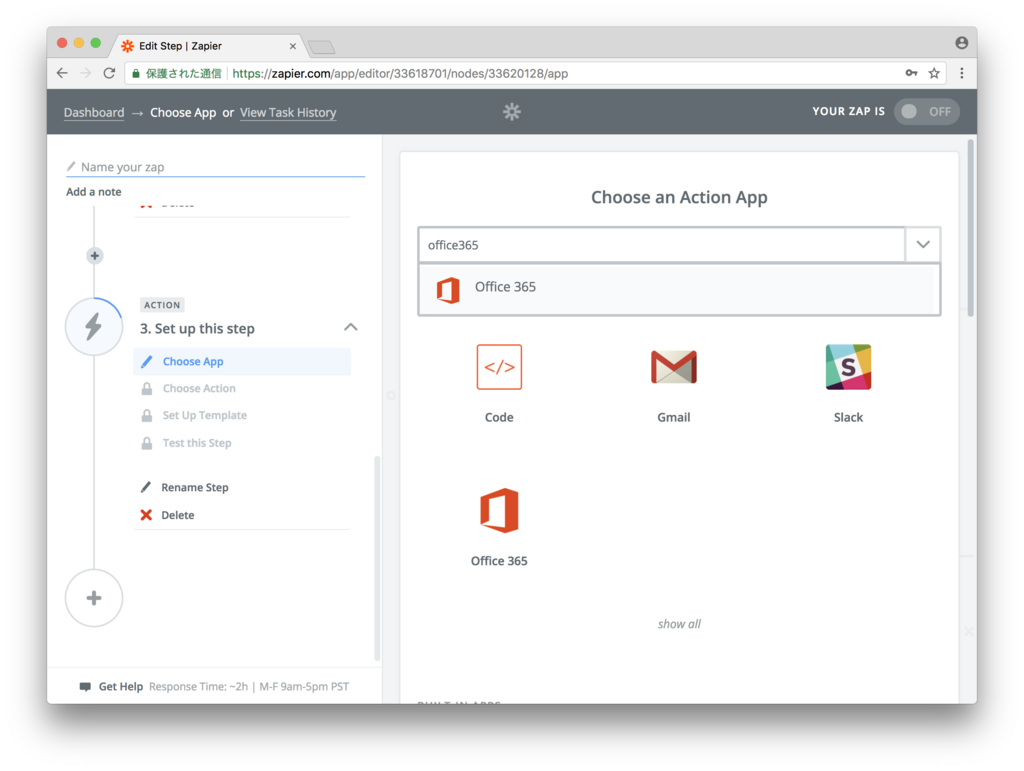Click the Add a note link
Image resolution: width=1024 pixels, height=771 pixels.
tap(93, 192)
